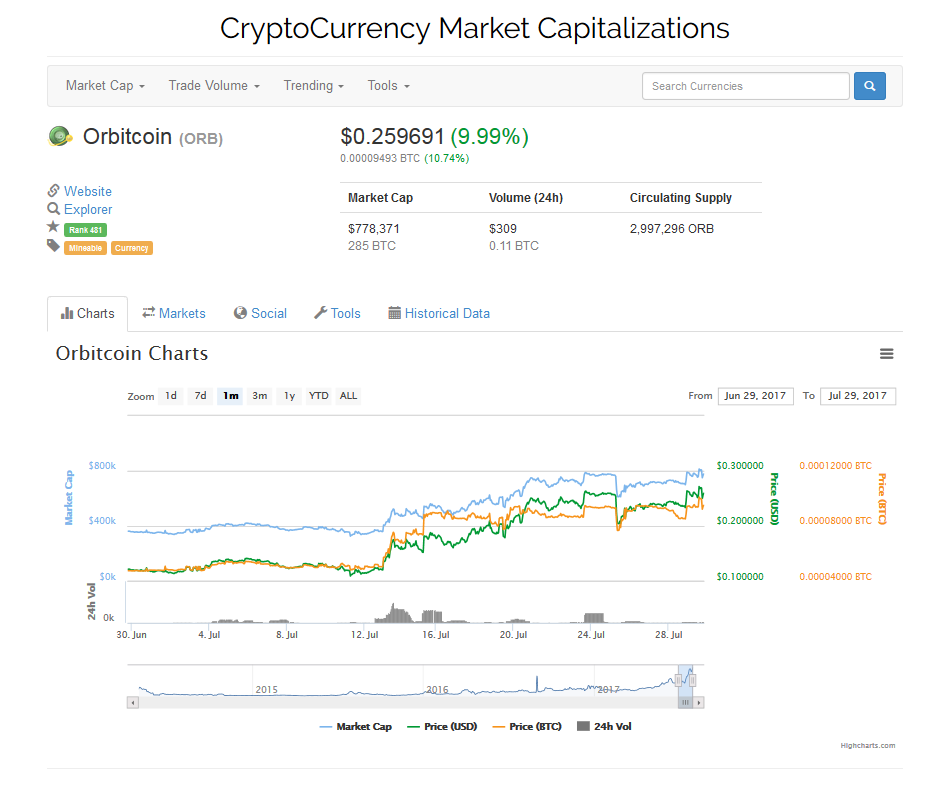Click the CryptoCurrency Market Capitalizations title
This screenshot has height=791, width=947.
coord(475,28)
